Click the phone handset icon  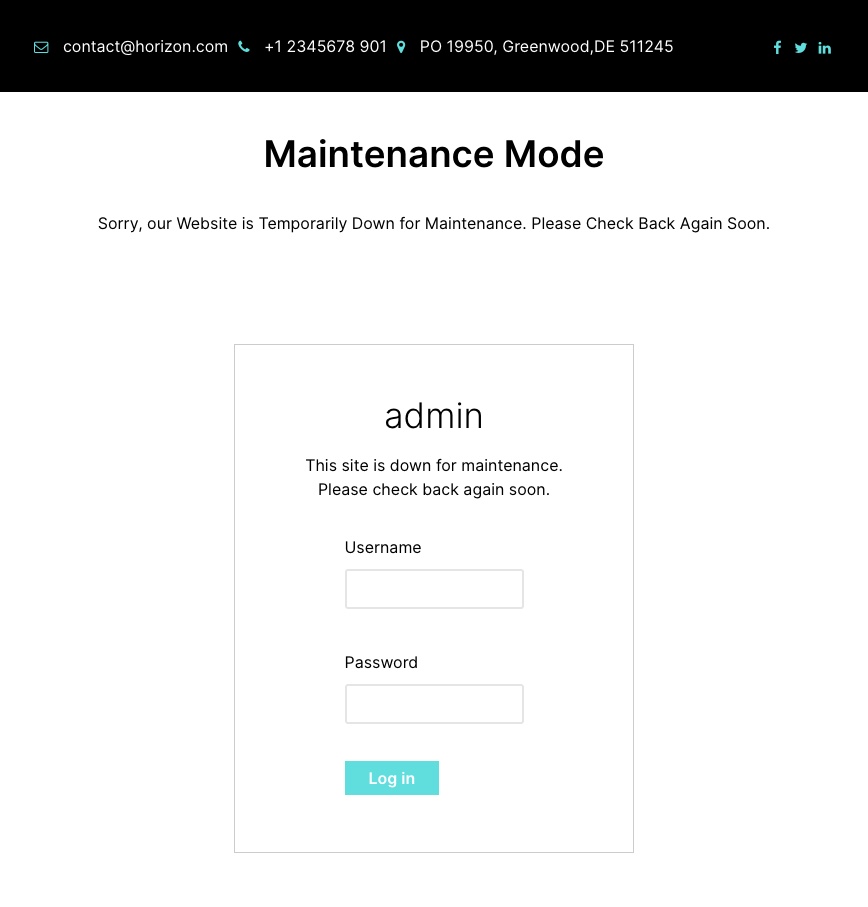244,47
